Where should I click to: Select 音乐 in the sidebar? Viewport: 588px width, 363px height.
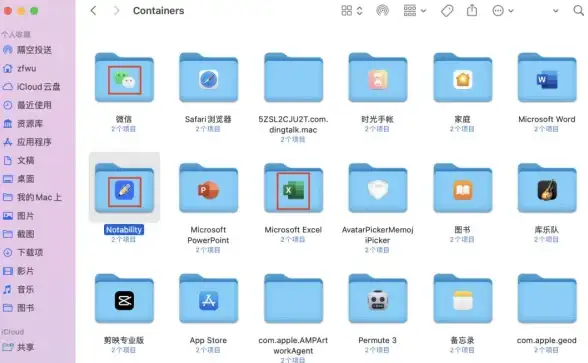(19, 289)
